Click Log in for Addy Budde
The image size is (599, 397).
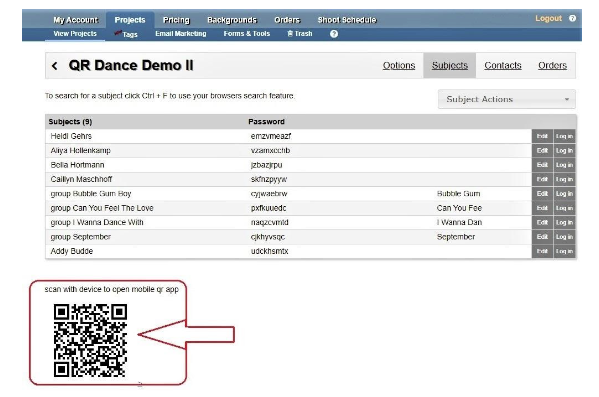pyautogui.click(x=564, y=251)
